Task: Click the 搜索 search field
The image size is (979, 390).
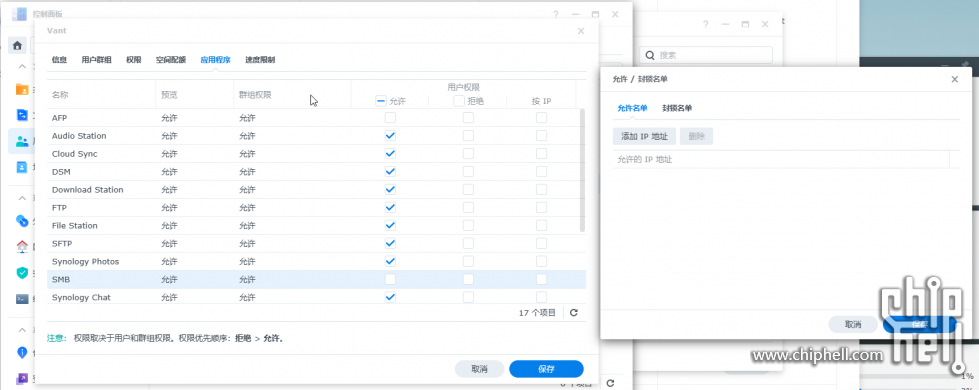Action: [706, 55]
